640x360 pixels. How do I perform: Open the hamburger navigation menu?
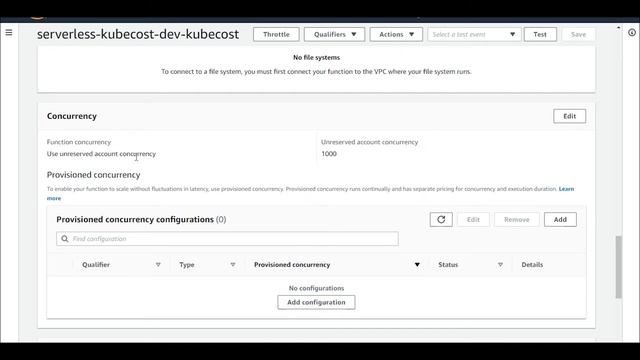(9, 33)
